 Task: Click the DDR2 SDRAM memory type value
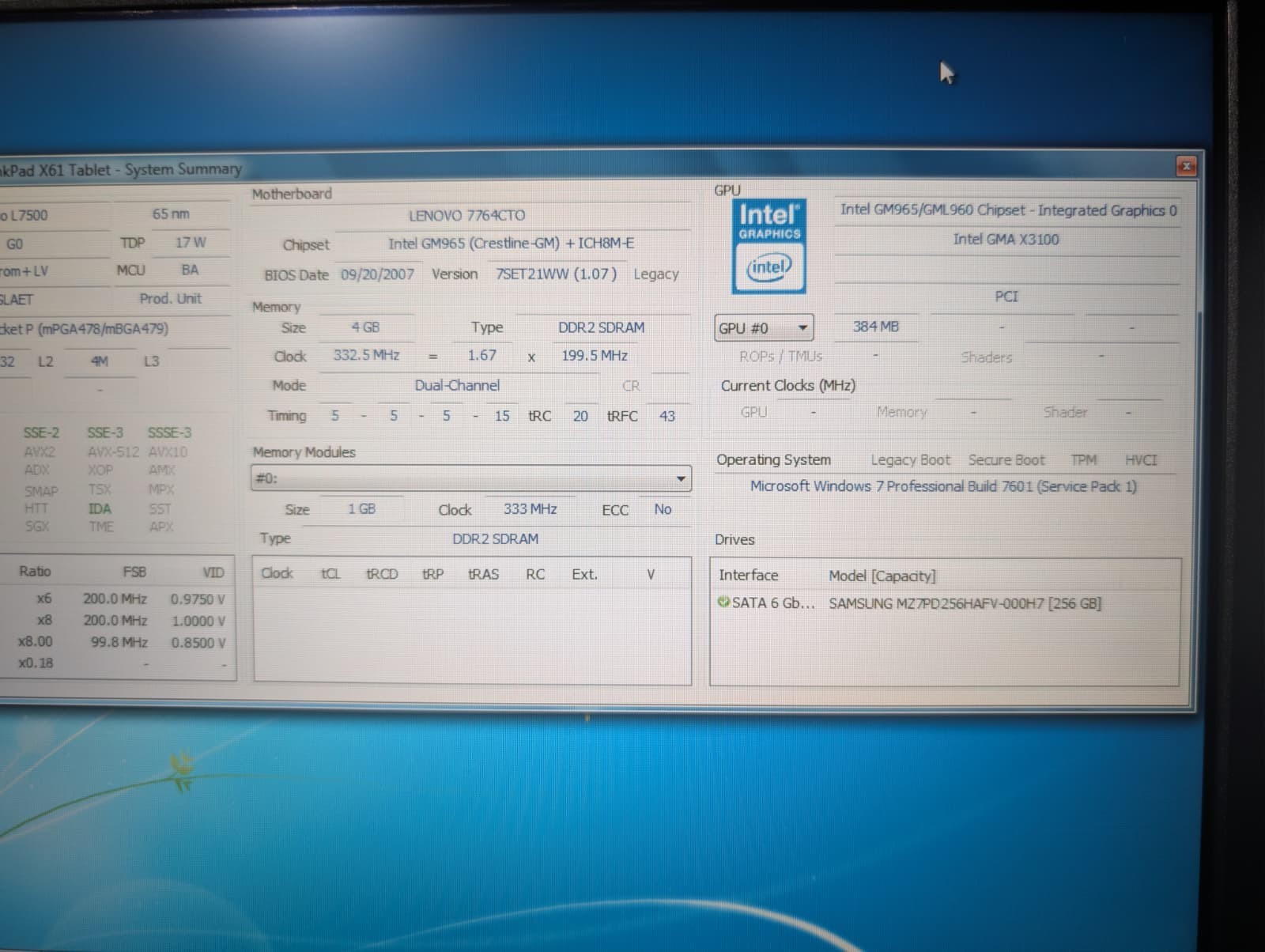[601, 327]
